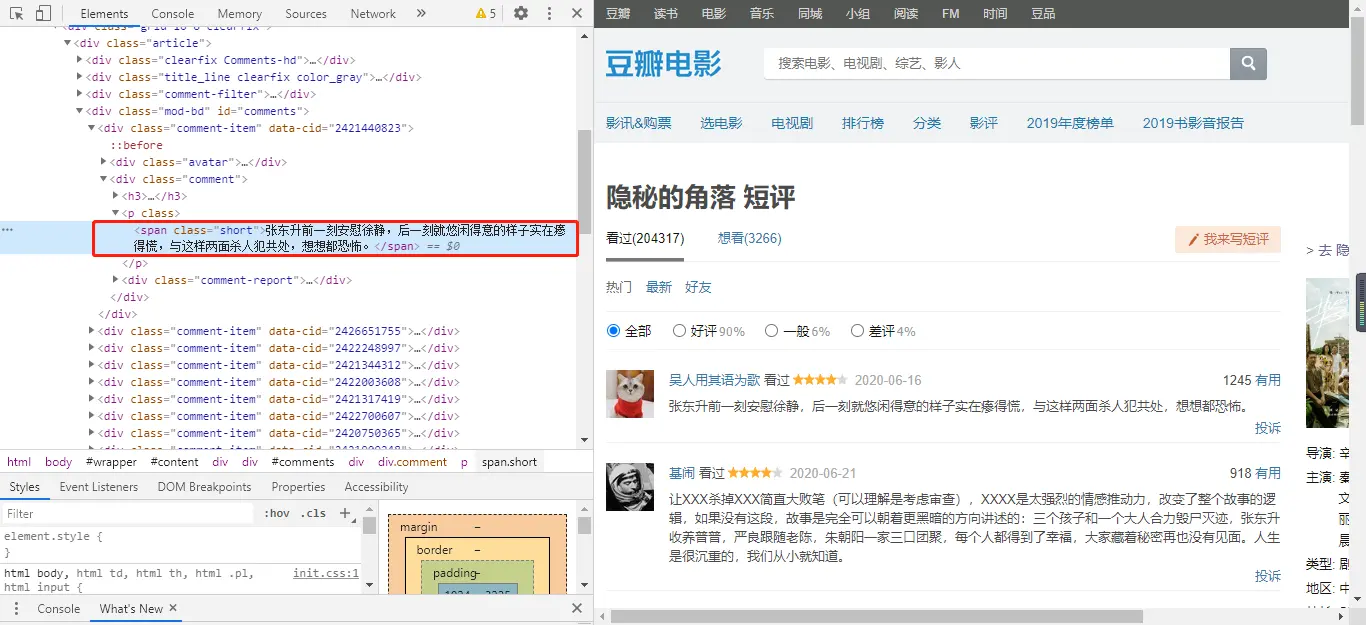Image resolution: width=1366 pixels, height=625 pixels.
Task: Expand the avatar div node
Action: [104, 162]
